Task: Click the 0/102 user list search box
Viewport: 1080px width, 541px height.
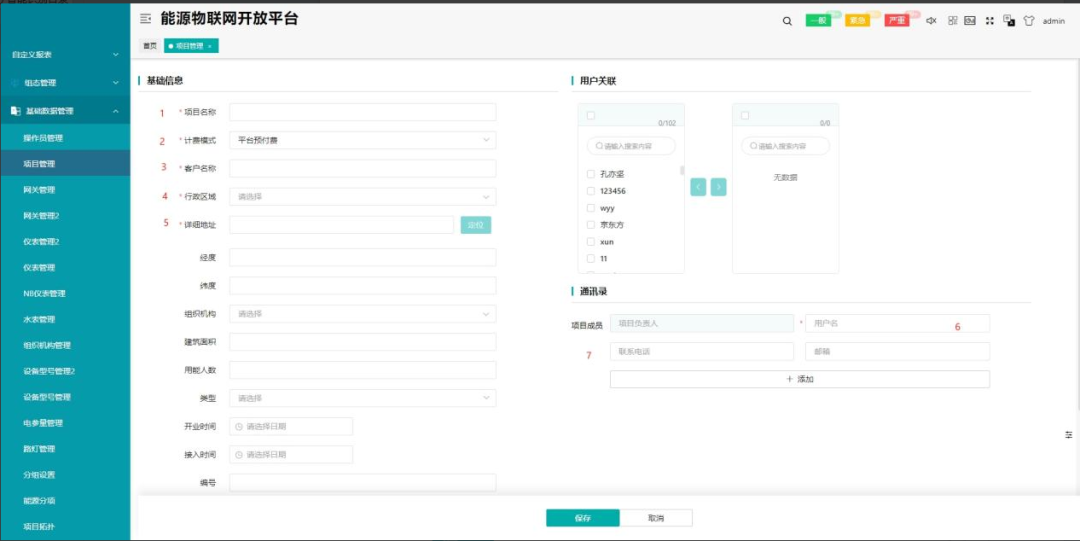Action: [631, 146]
